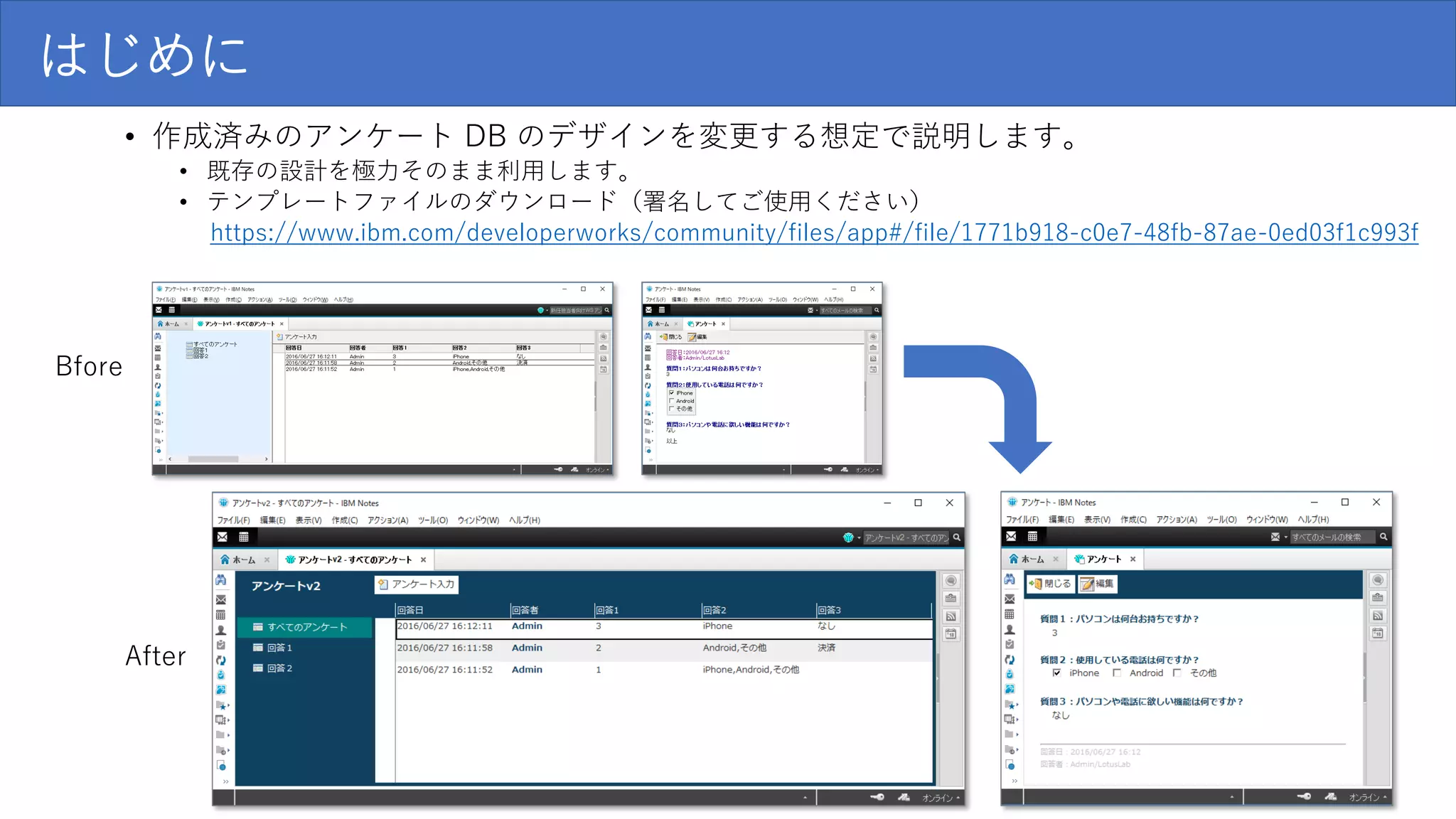Open status message popup arrow in アンケートv2 status bar
The height and width of the screenshot is (819, 1456).
click(x=805, y=798)
